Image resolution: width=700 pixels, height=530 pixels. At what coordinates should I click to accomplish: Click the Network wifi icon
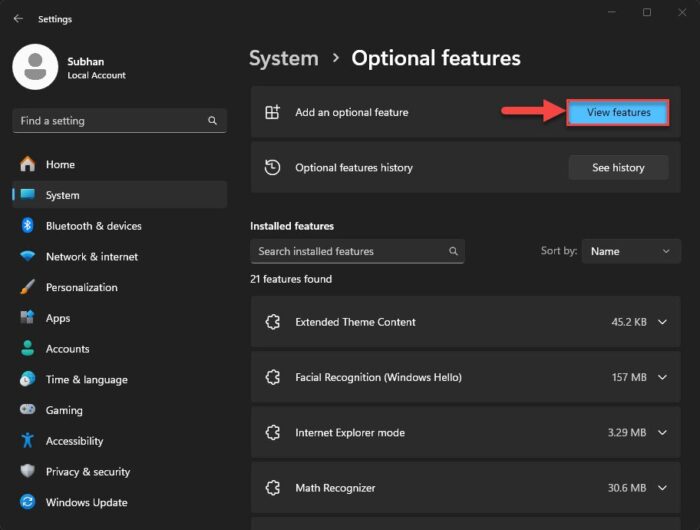[x=28, y=256]
